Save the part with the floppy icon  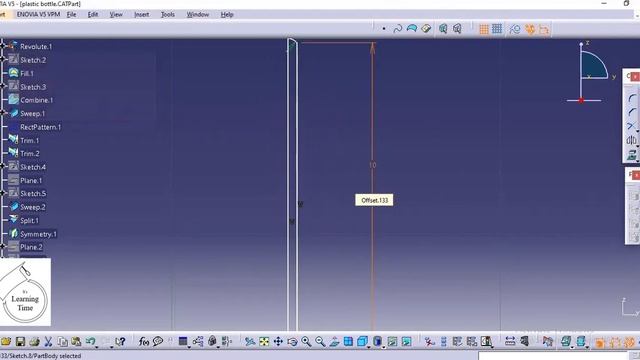tap(20, 341)
